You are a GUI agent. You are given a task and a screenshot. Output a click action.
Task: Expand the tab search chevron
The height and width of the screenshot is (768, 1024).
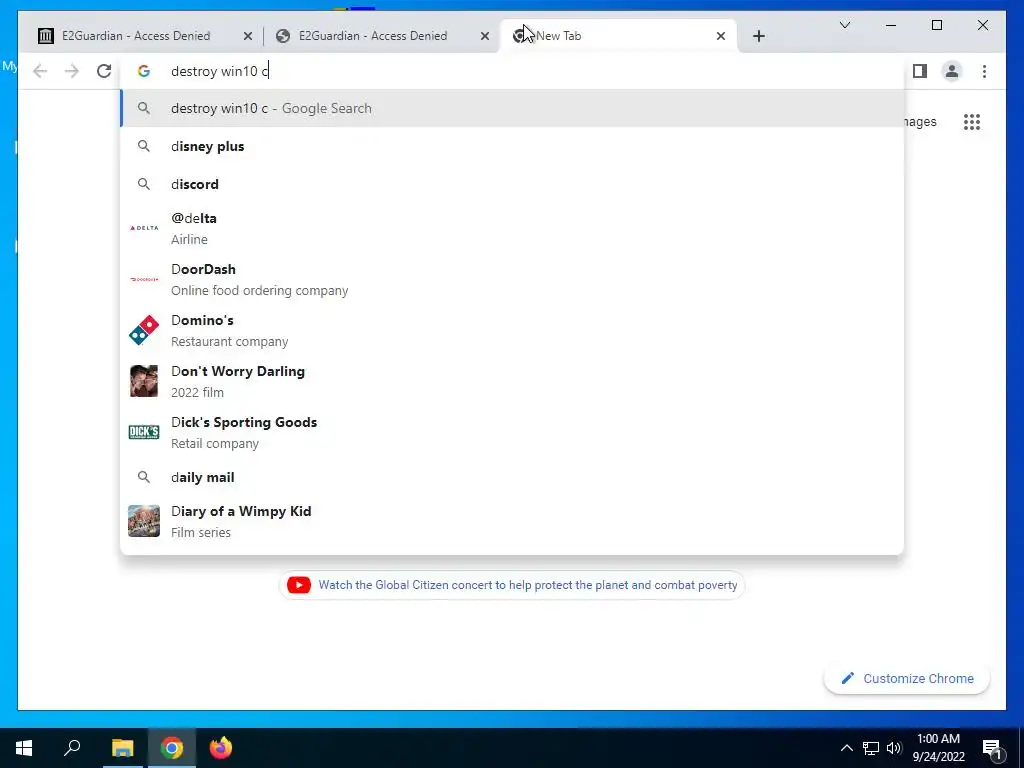[844, 25]
